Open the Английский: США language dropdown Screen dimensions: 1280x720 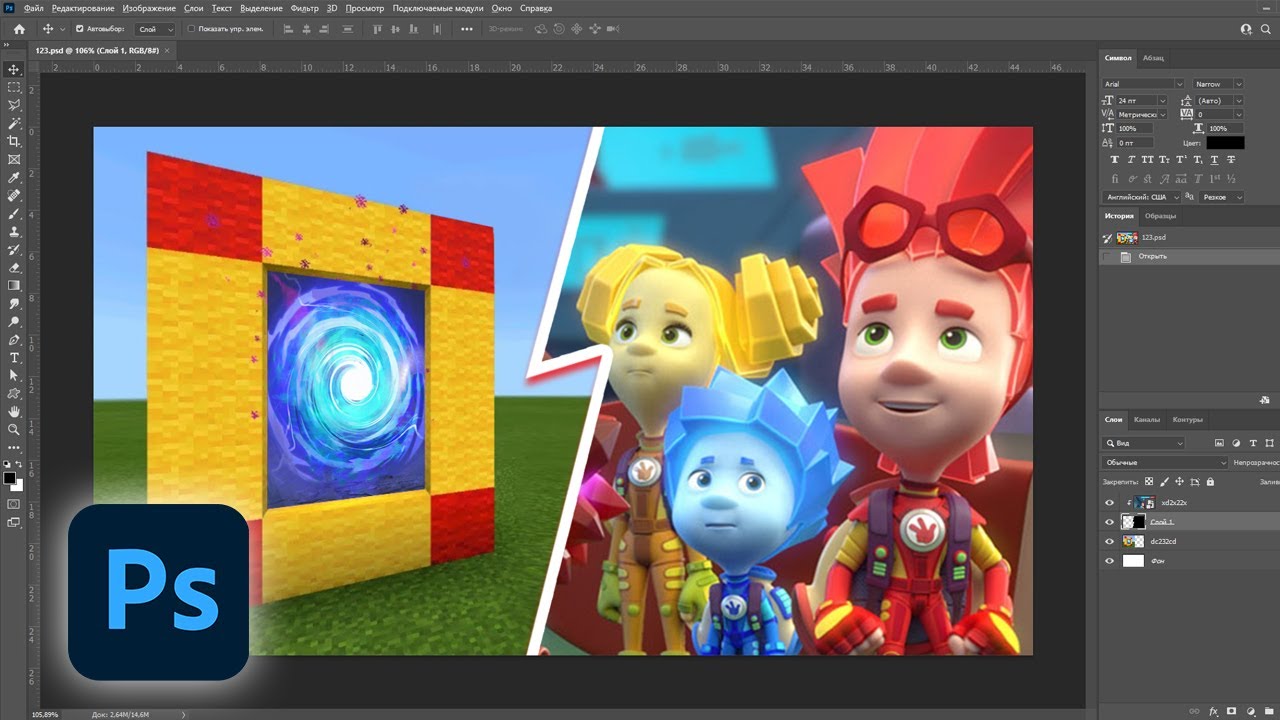[x=1142, y=197]
